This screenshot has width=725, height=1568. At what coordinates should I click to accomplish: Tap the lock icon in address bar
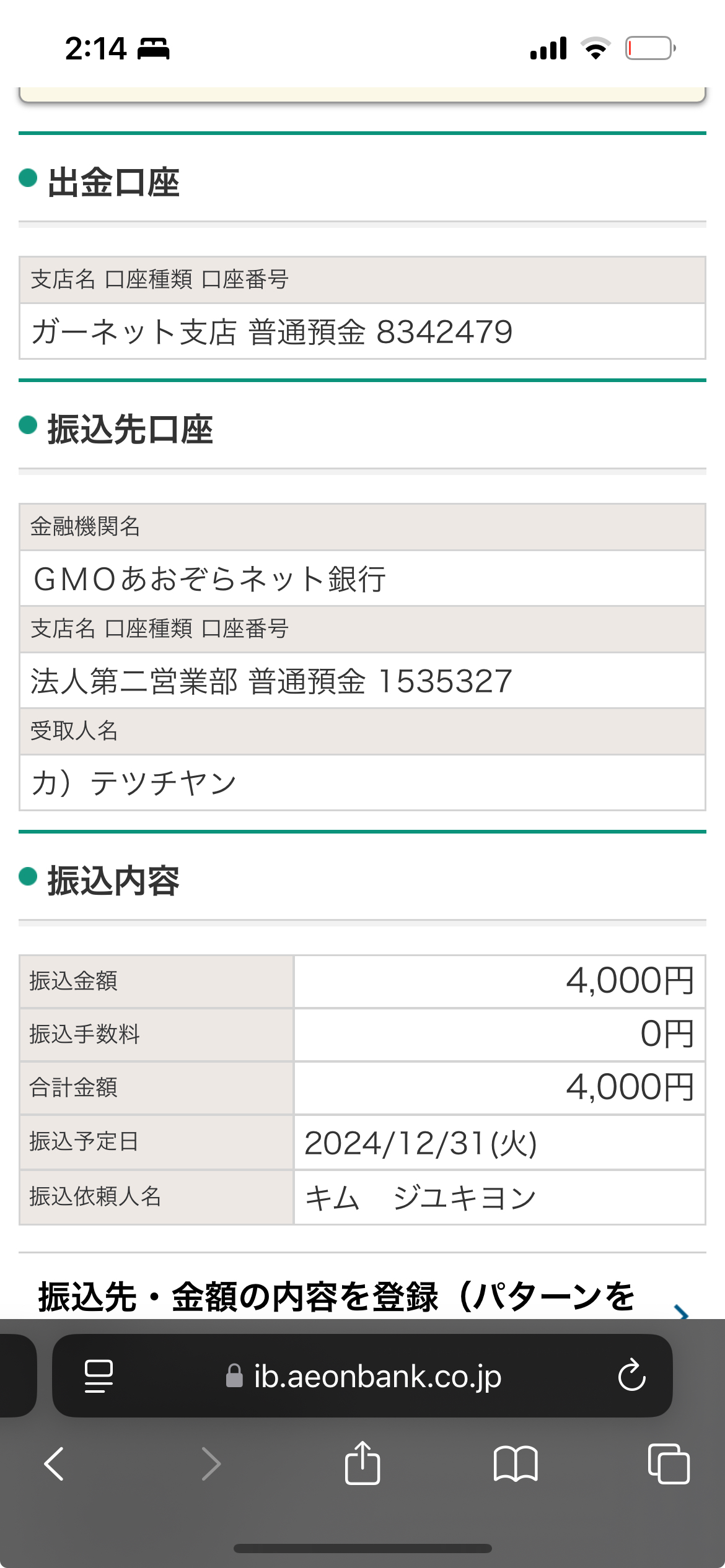point(234,1375)
